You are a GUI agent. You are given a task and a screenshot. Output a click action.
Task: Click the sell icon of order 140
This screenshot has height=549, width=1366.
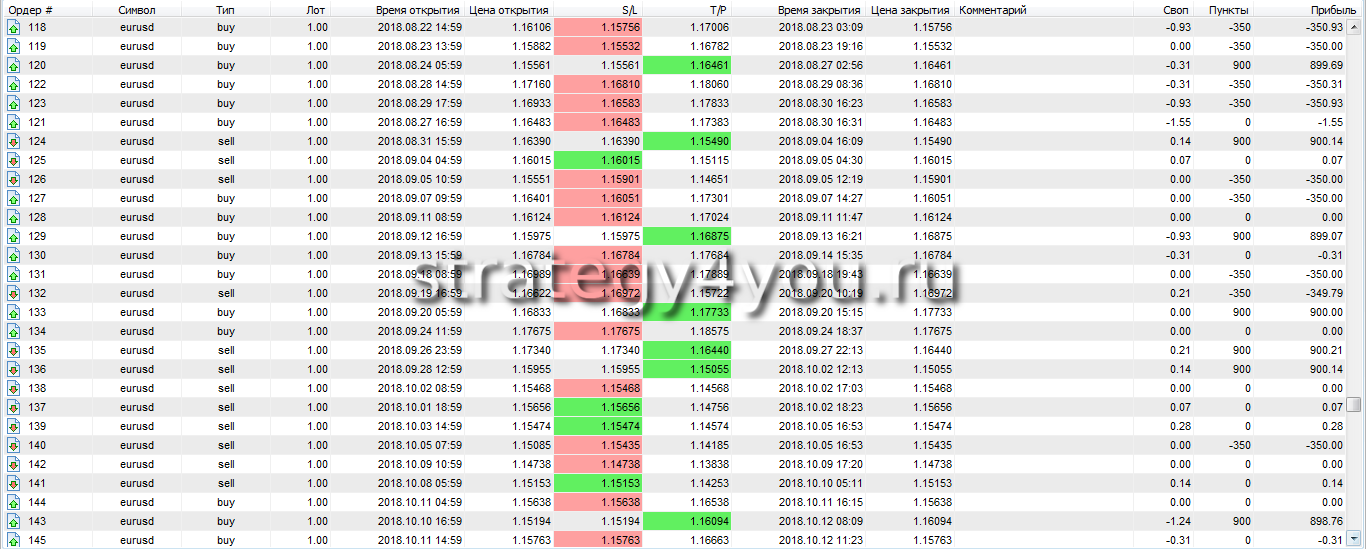click(13, 445)
